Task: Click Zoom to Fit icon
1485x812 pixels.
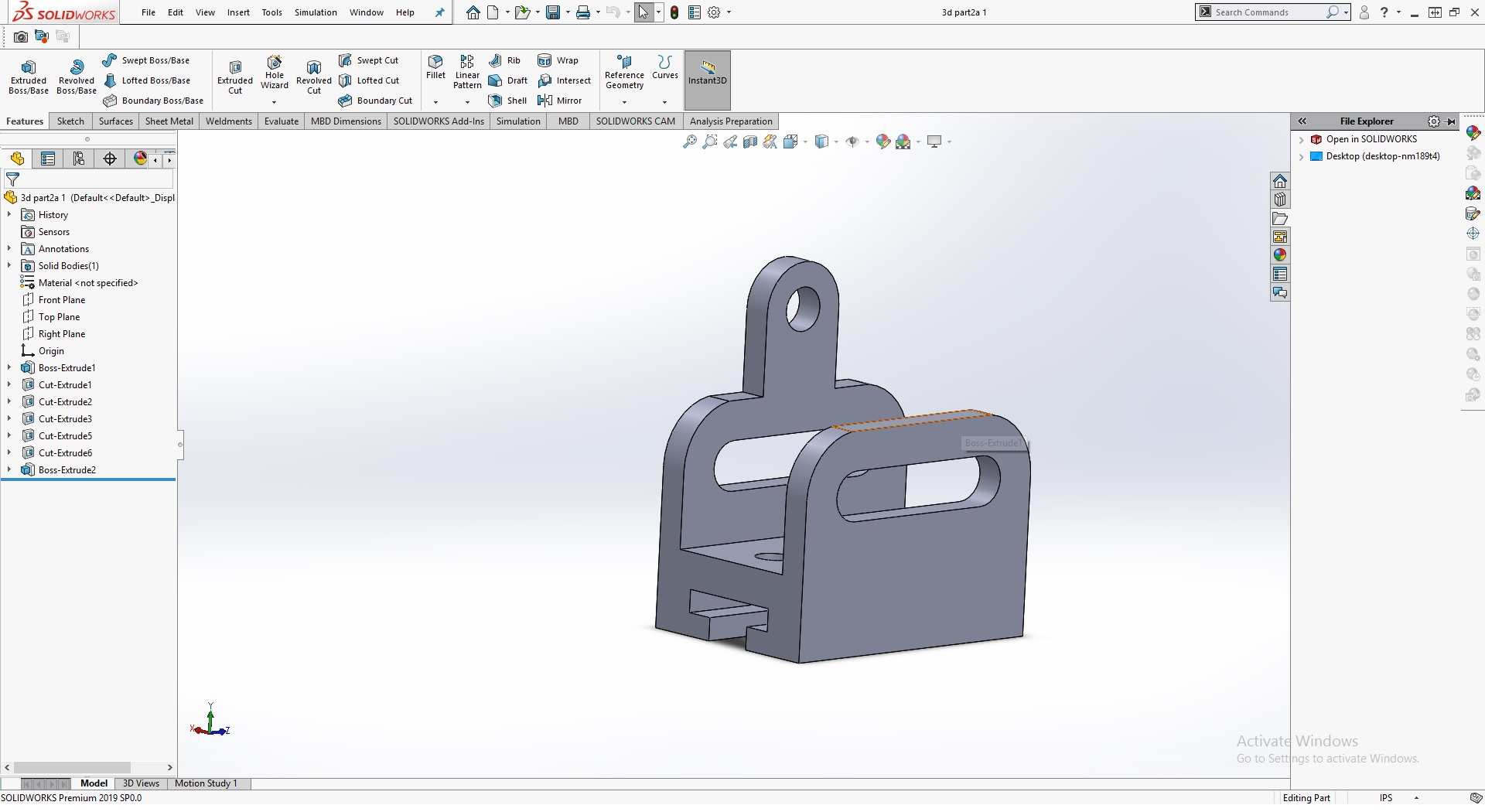Action: tap(689, 142)
